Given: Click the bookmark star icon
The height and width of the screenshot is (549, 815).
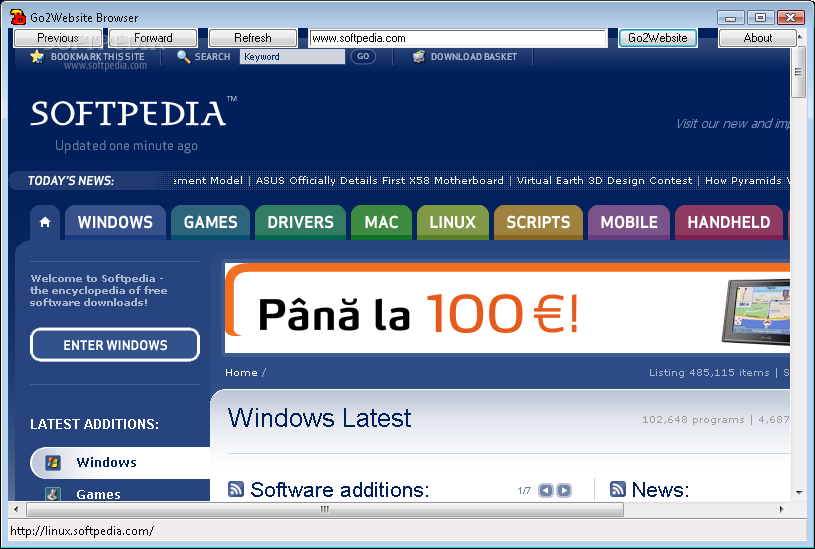Looking at the screenshot, I should [x=37, y=57].
